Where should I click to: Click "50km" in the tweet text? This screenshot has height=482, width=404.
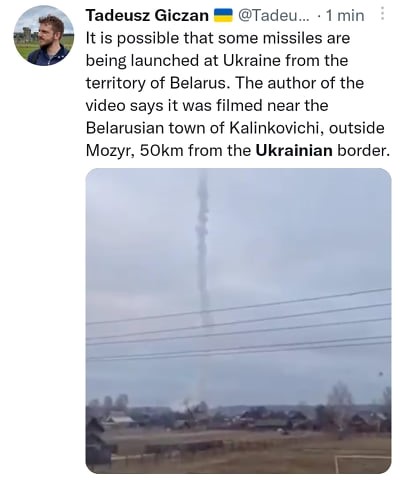click(x=161, y=151)
